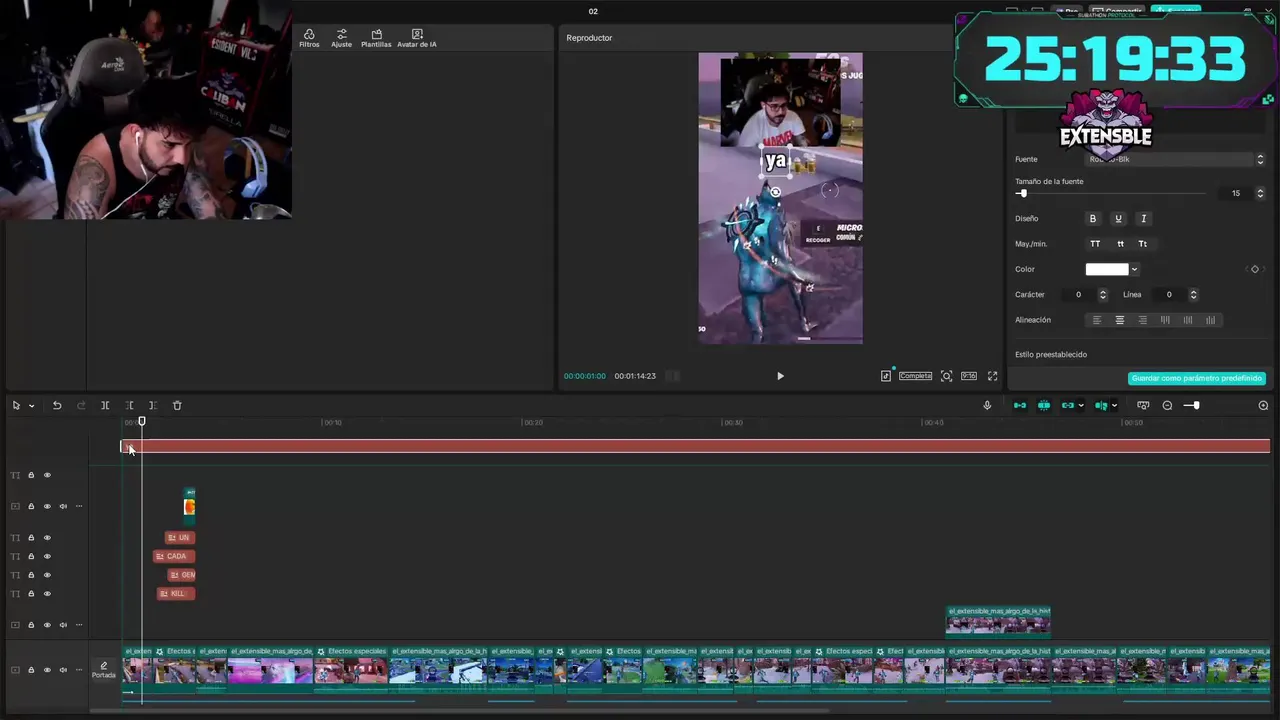Viewport: 1280px width, 720px height.
Task: Hide the main video track with eye icon
Action: tap(47, 670)
